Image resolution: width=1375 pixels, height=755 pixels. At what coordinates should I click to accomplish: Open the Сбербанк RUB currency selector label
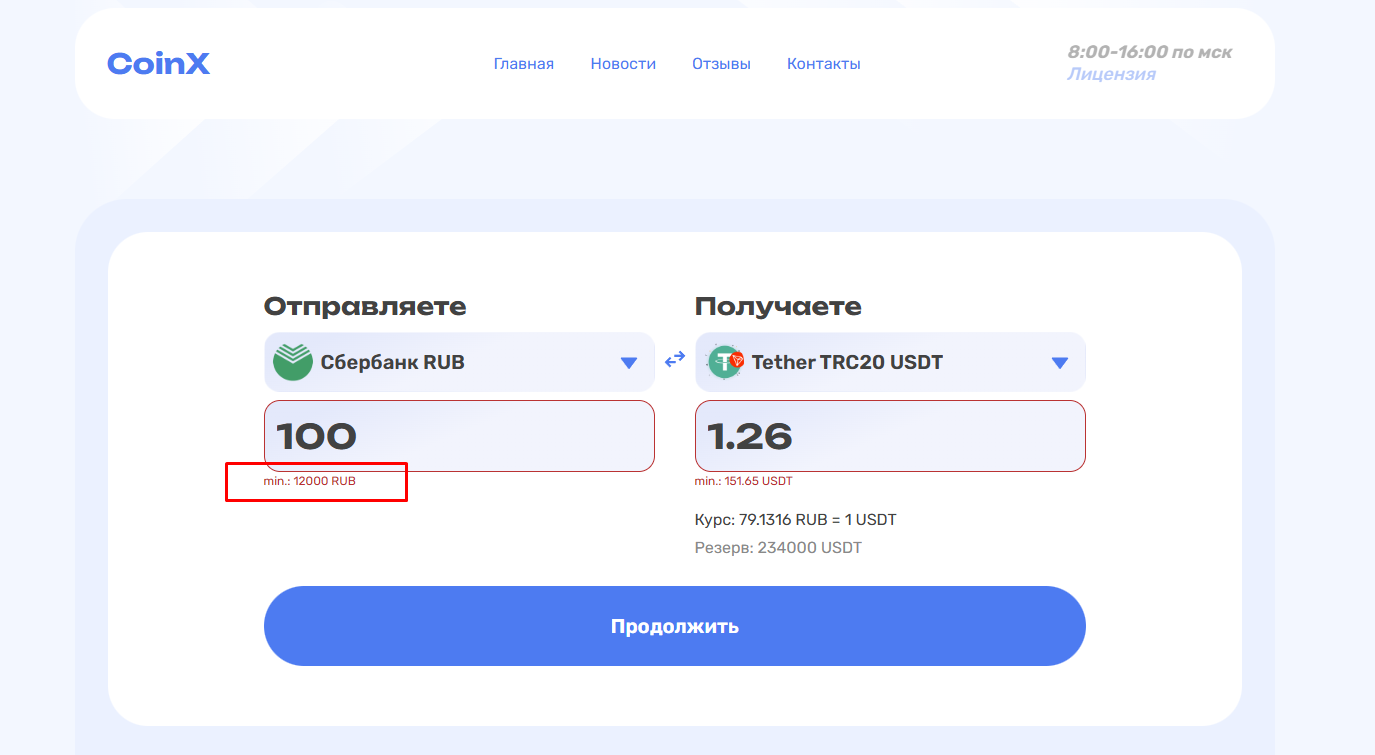(392, 362)
